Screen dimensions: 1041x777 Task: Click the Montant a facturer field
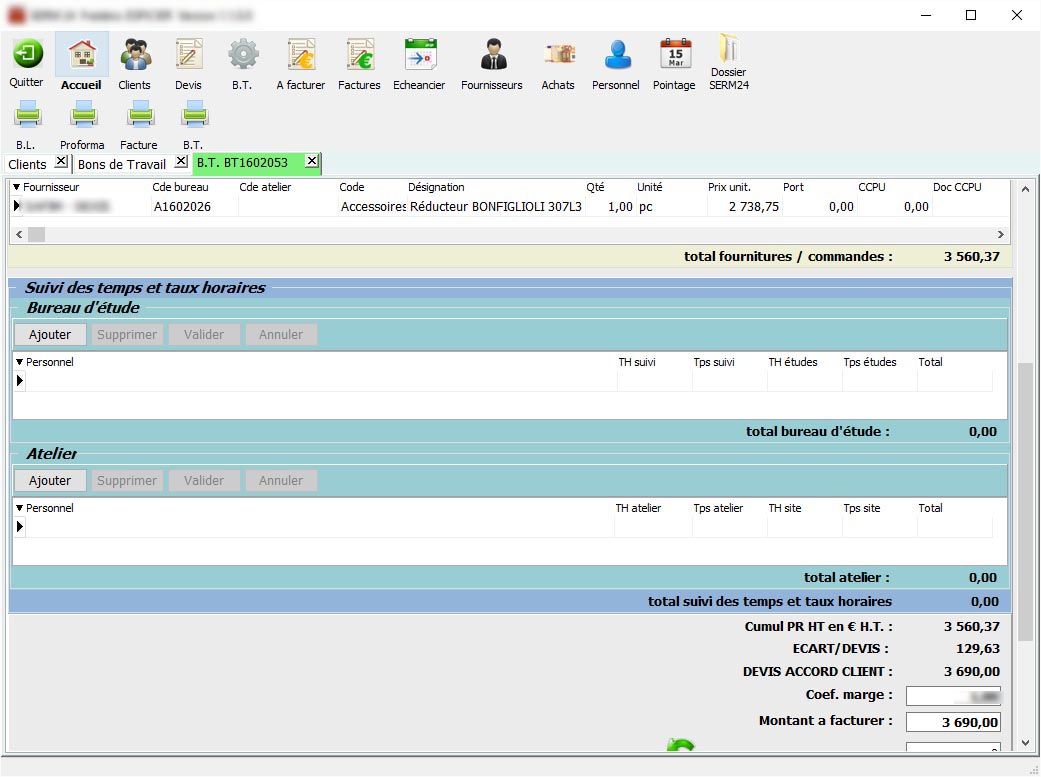tap(953, 722)
